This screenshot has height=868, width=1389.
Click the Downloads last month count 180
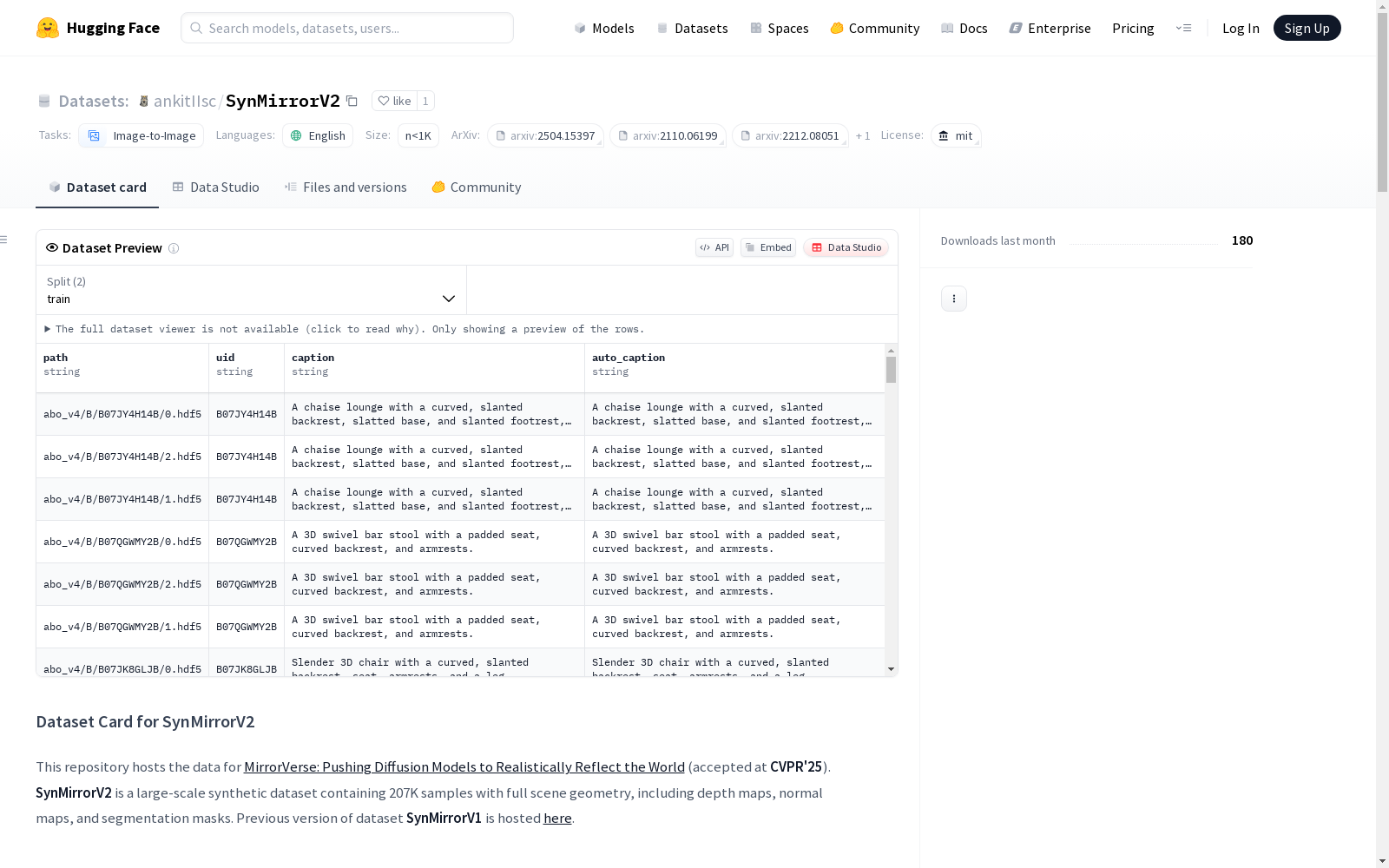click(x=1242, y=240)
